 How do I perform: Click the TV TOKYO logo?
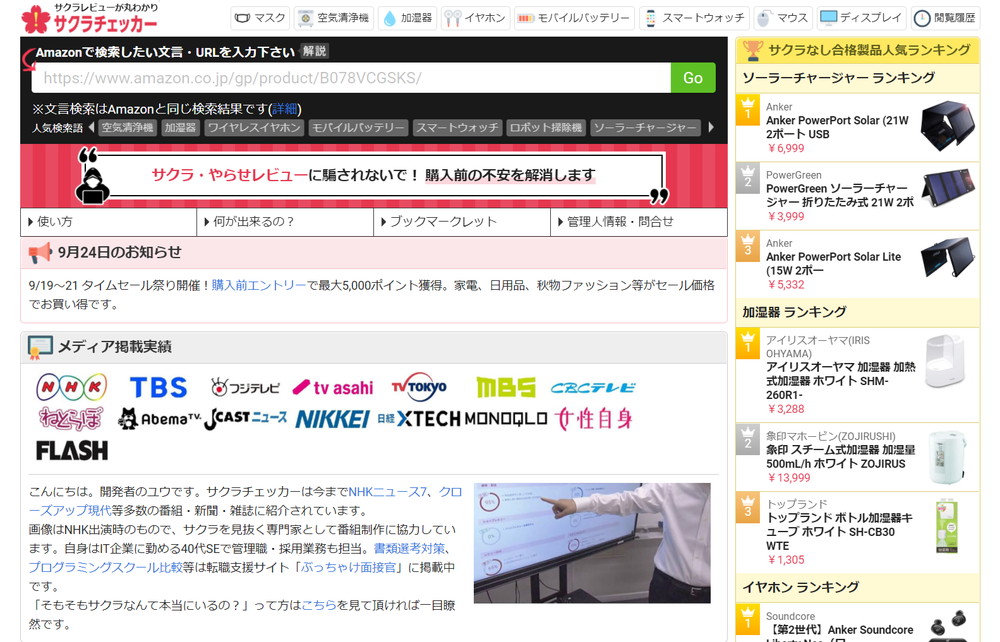420,386
